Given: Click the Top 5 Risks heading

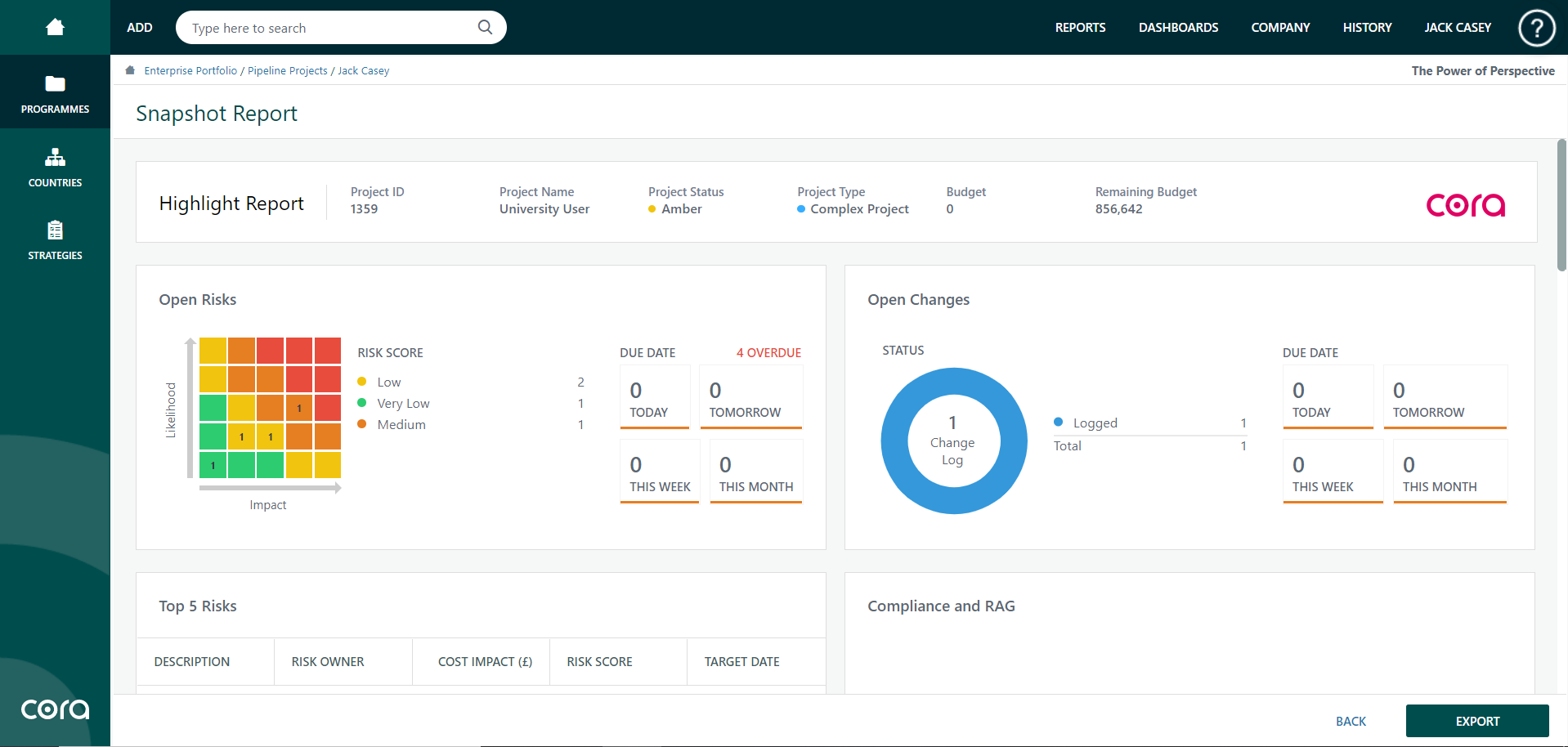Looking at the screenshot, I should 198,606.
